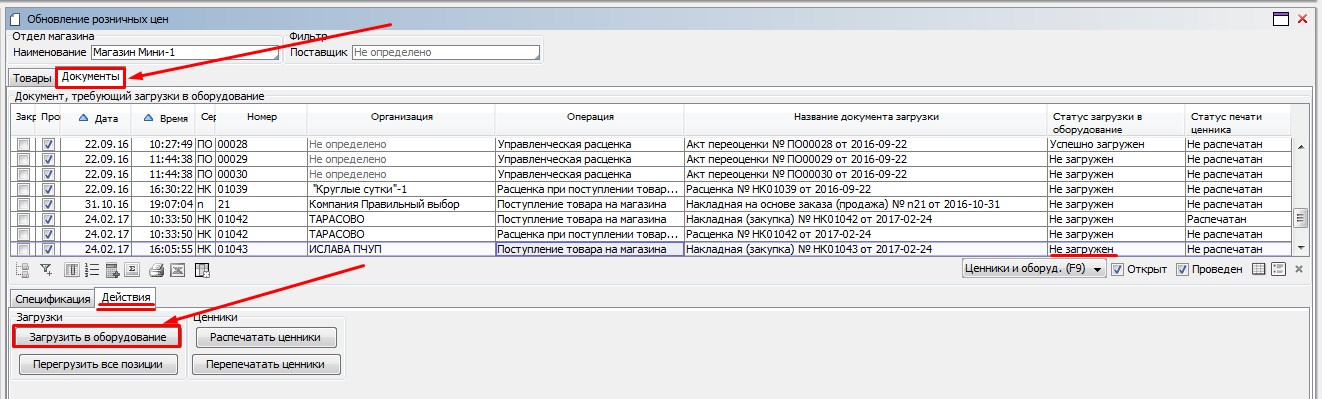
Task: Check the Закр box for document ПО00028
Action: [22, 145]
